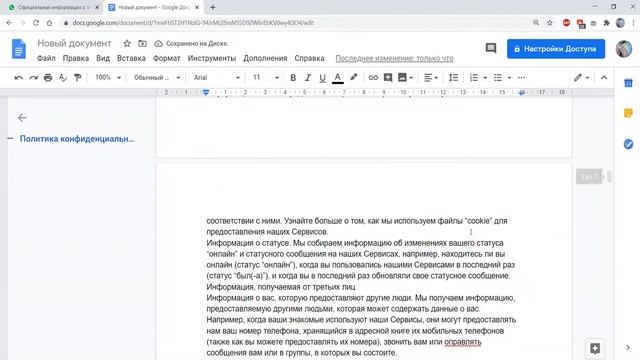Open the line spacing options
Image resolution: width=640 pixels, height=360 pixels.
(x=453, y=78)
